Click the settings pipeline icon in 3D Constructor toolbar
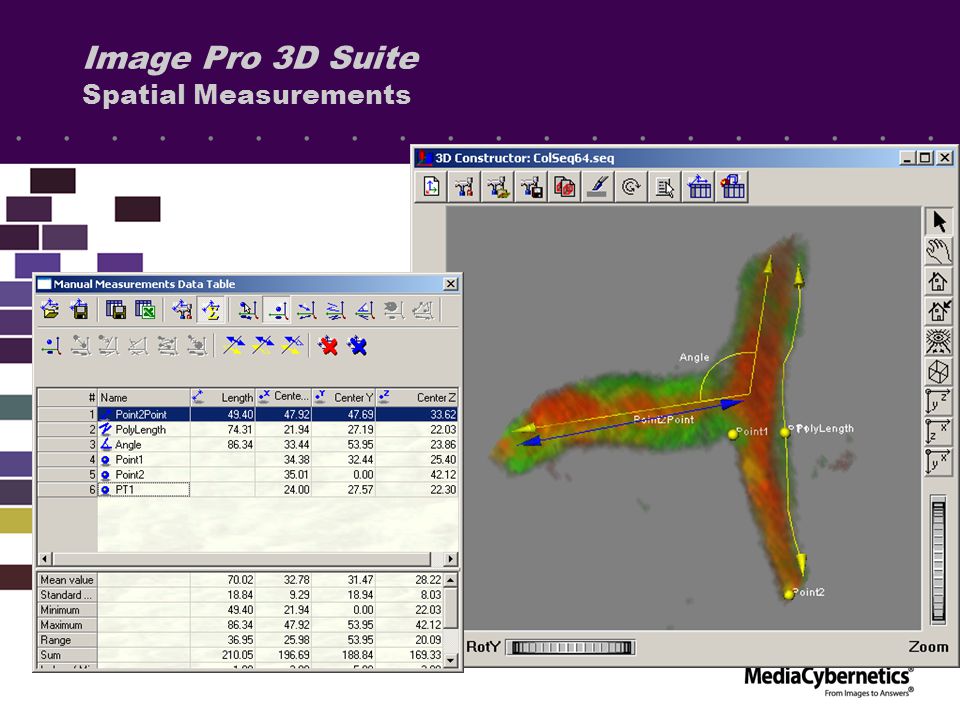 (465, 187)
